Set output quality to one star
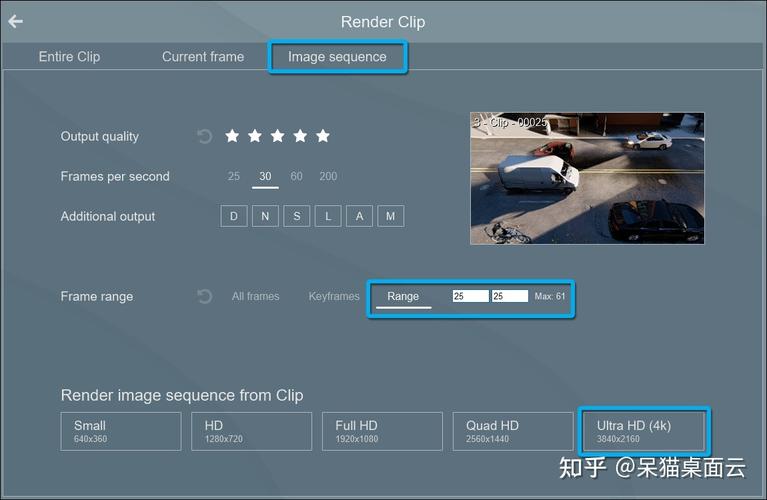767x500 pixels. coord(232,136)
